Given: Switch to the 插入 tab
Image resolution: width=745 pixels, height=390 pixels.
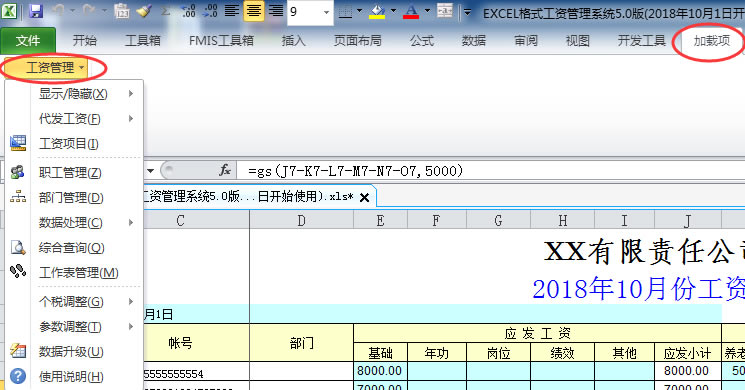Looking at the screenshot, I should click(293, 41).
